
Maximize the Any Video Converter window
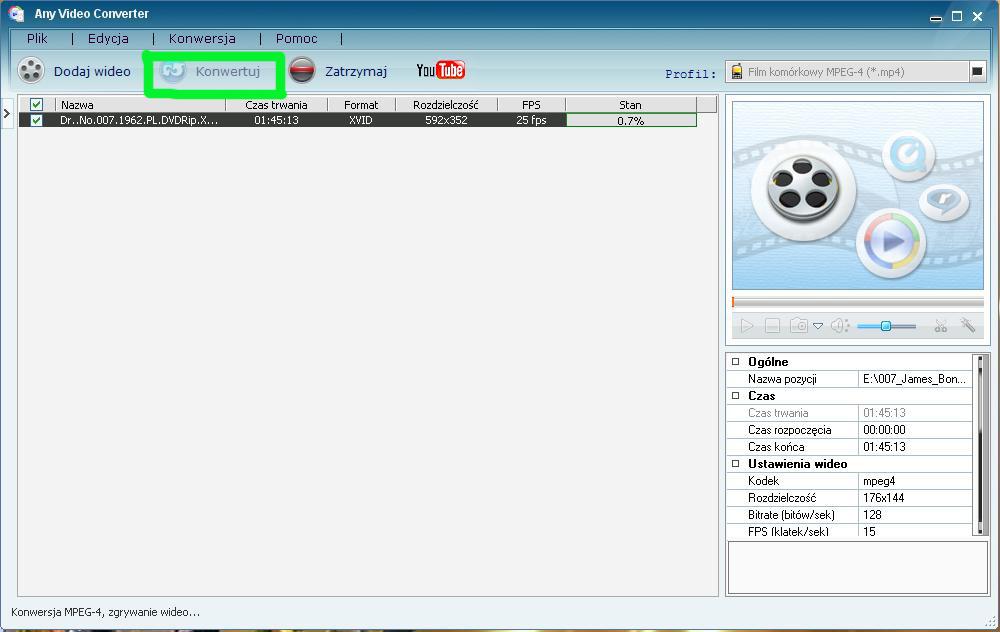coord(957,16)
